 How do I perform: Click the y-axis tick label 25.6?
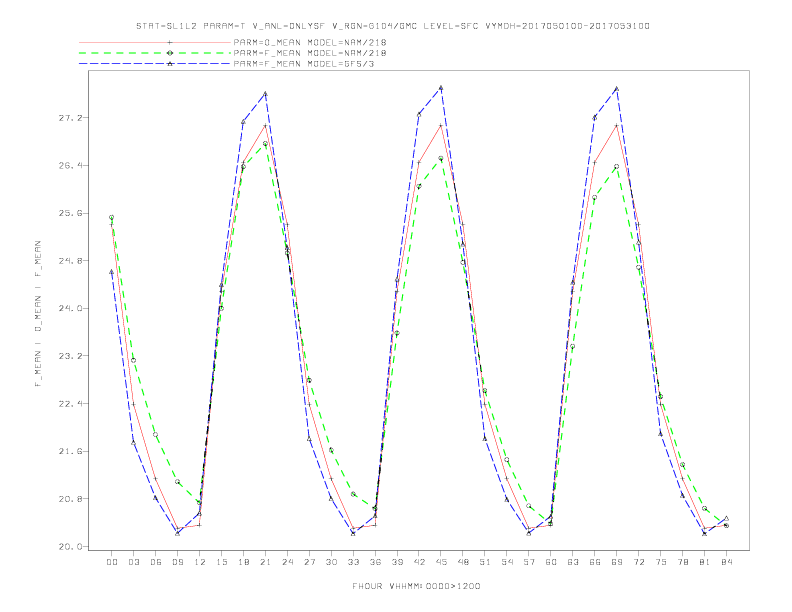pos(69,213)
